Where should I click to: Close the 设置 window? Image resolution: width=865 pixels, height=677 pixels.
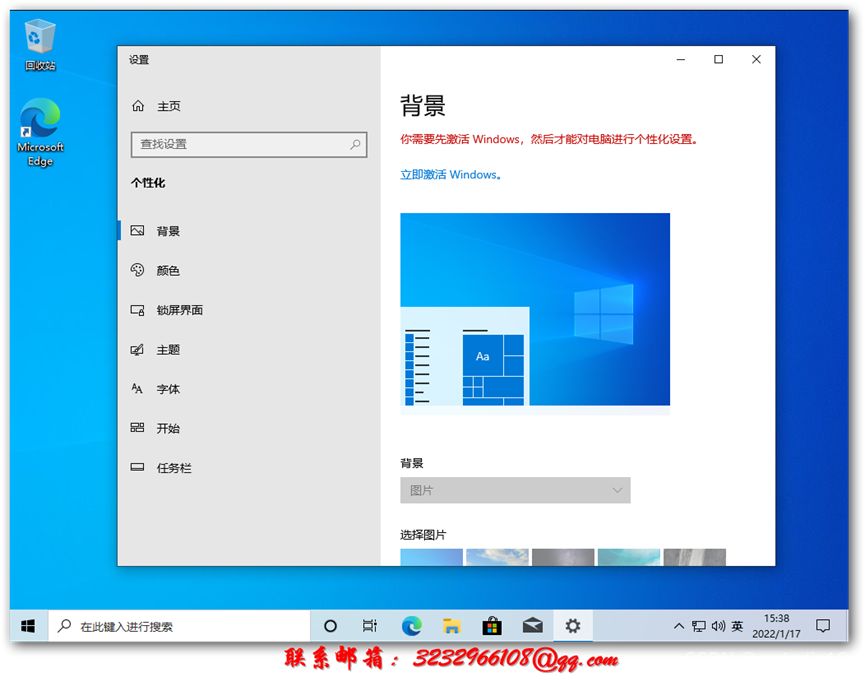tap(756, 59)
